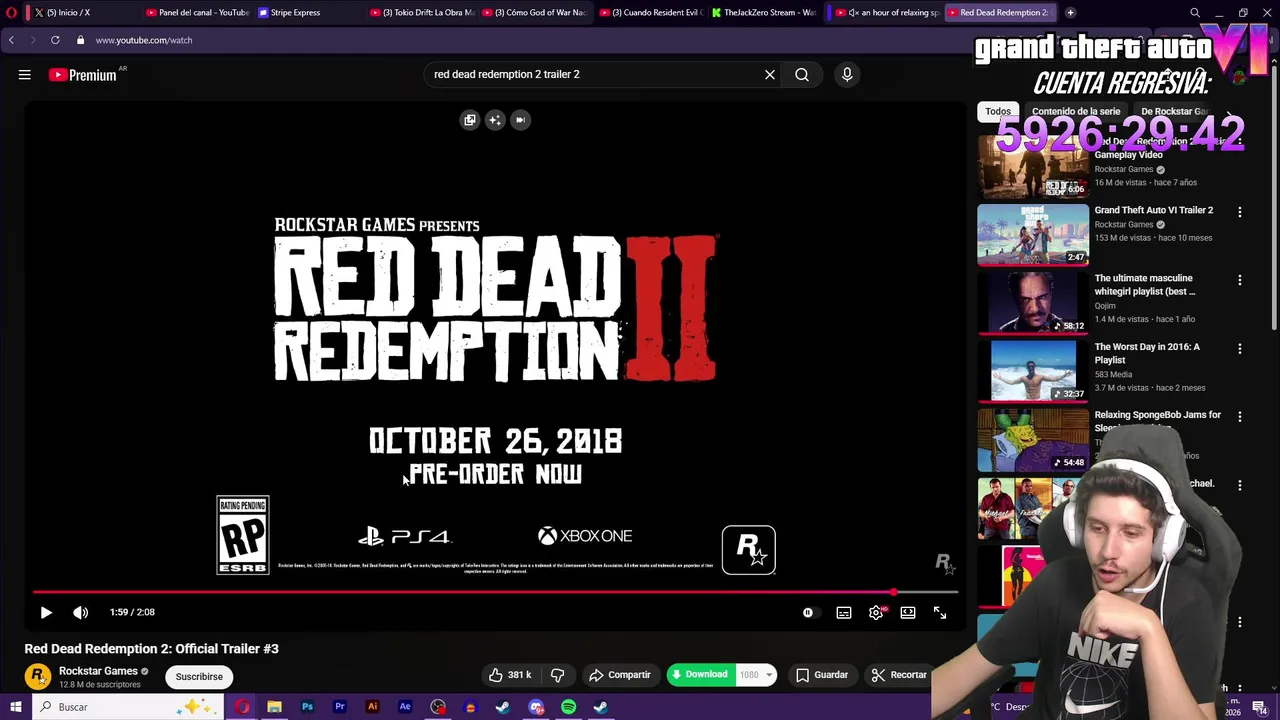Click the red scrubber handle on the timeline

(x=894, y=592)
